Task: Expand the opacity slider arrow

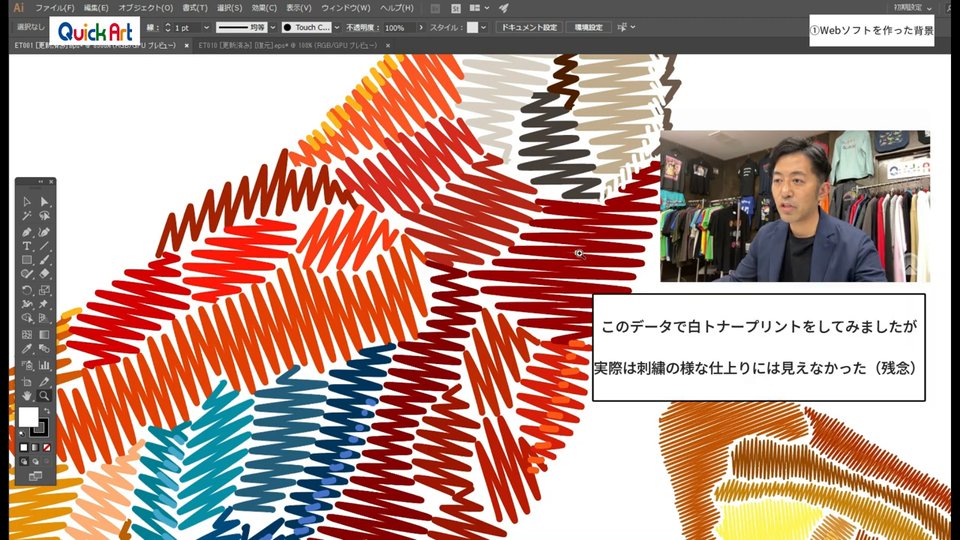Action: (x=421, y=28)
